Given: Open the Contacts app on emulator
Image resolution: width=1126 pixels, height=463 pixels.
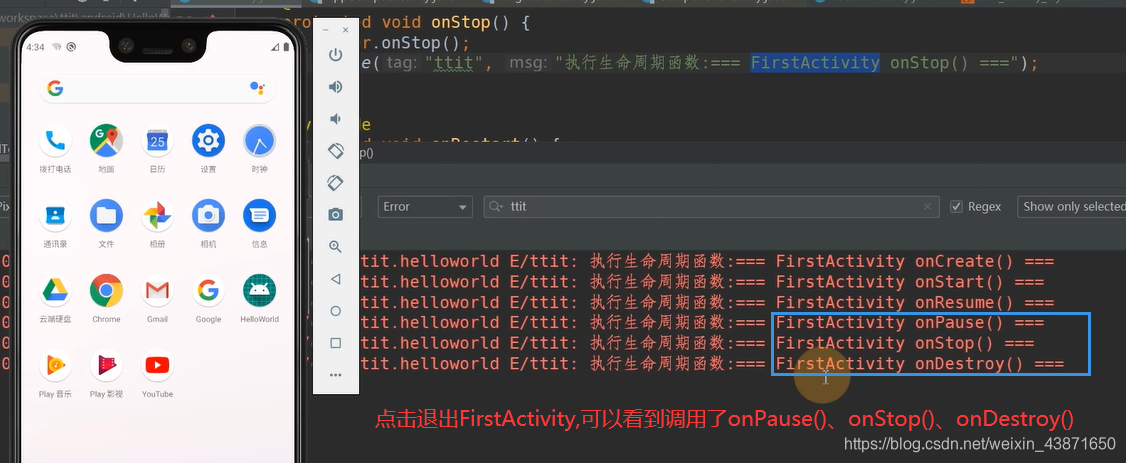Looking at the screenshot, I should (x=55, y=215).
